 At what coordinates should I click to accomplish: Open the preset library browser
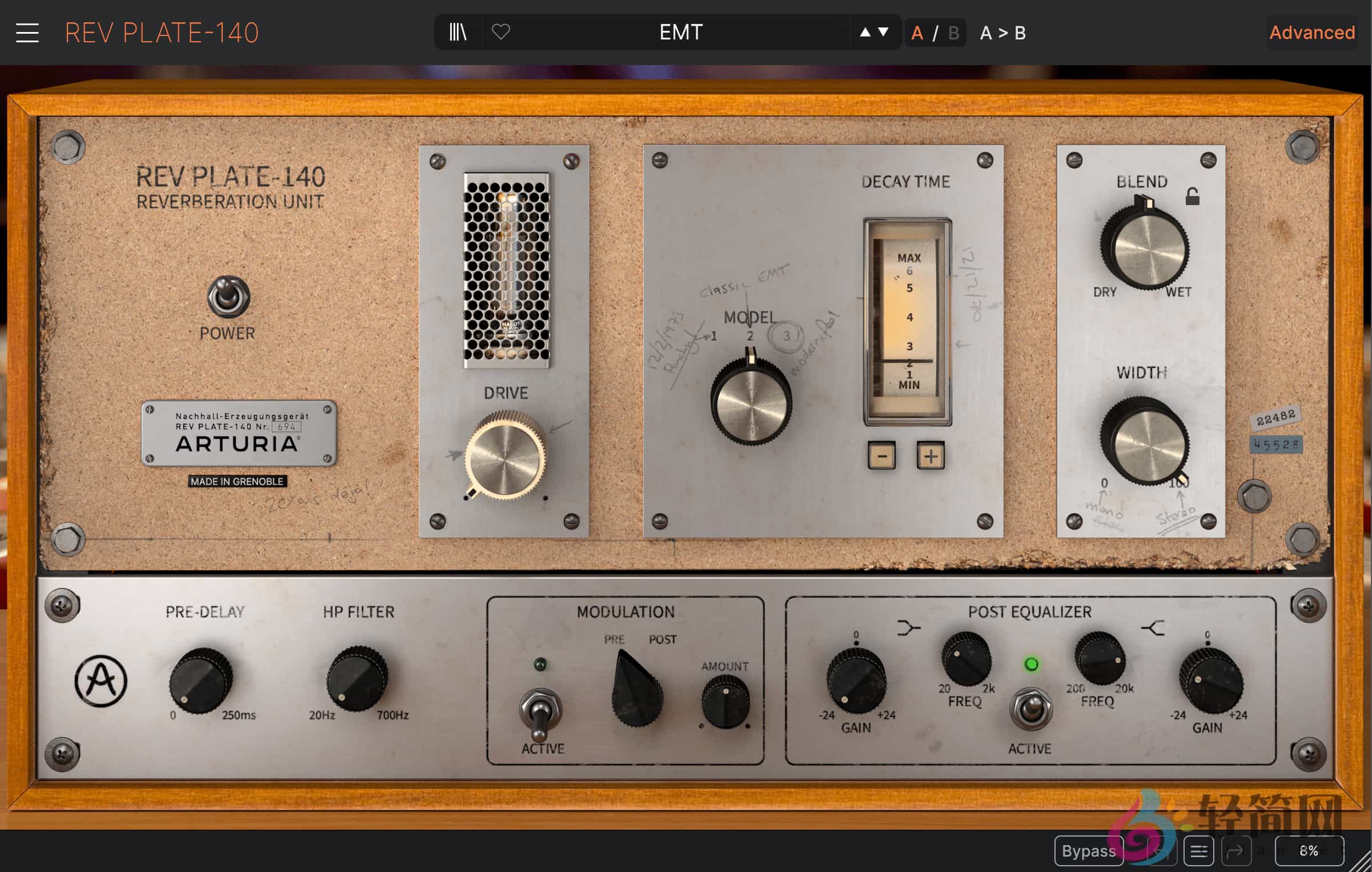coord(458,32)
